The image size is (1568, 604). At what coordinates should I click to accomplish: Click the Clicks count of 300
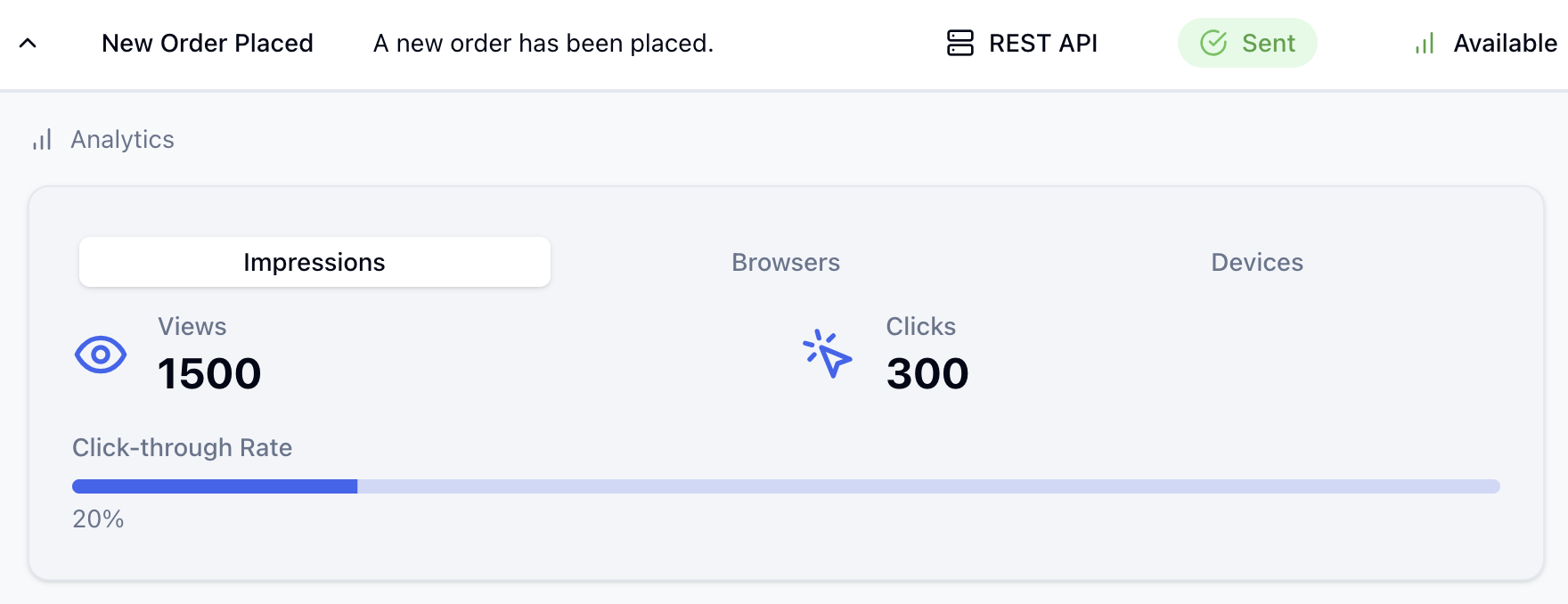point(927,373)
